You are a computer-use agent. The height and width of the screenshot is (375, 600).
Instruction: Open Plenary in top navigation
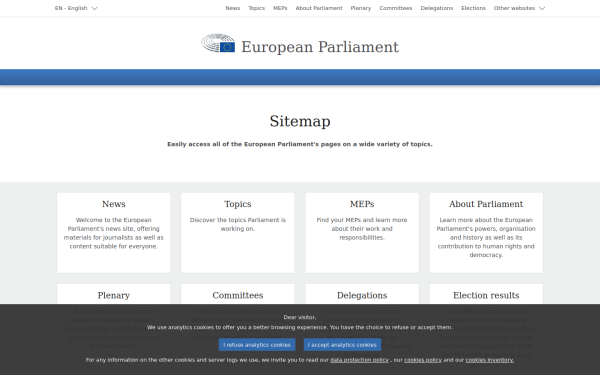361,8
